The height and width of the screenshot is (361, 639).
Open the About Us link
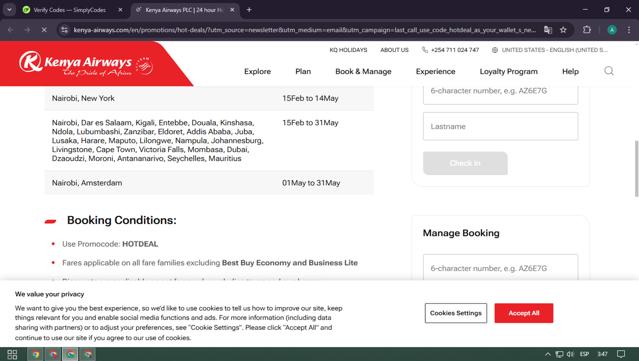[x=394, y=50]
